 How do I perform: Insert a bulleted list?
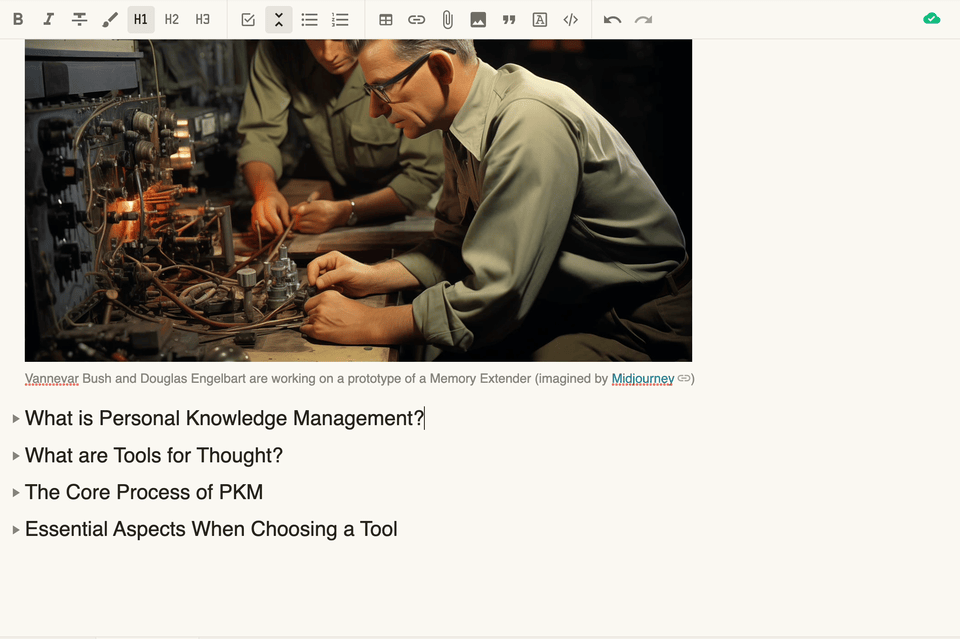[309, 20]
